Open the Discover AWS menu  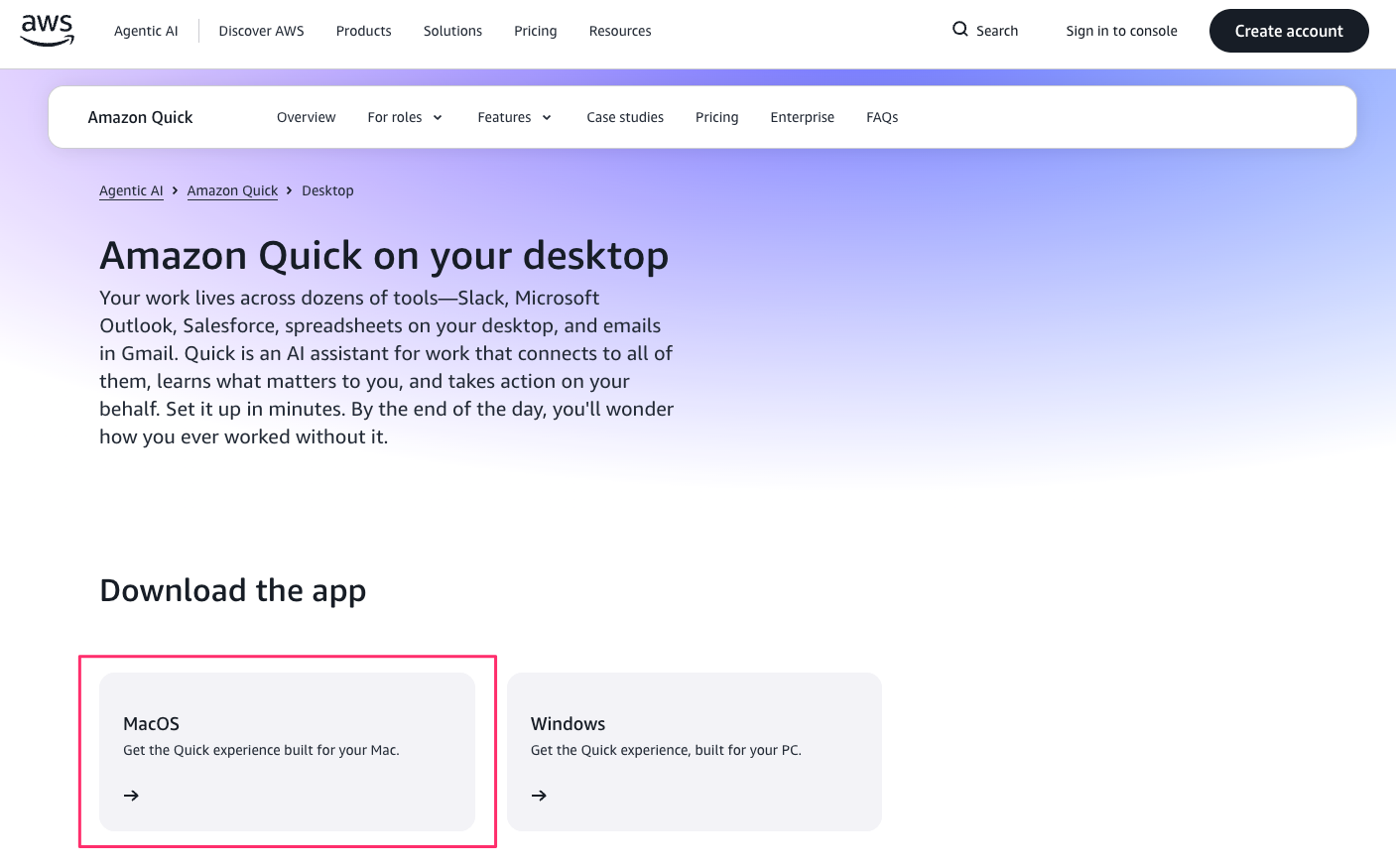coord(262,31)
